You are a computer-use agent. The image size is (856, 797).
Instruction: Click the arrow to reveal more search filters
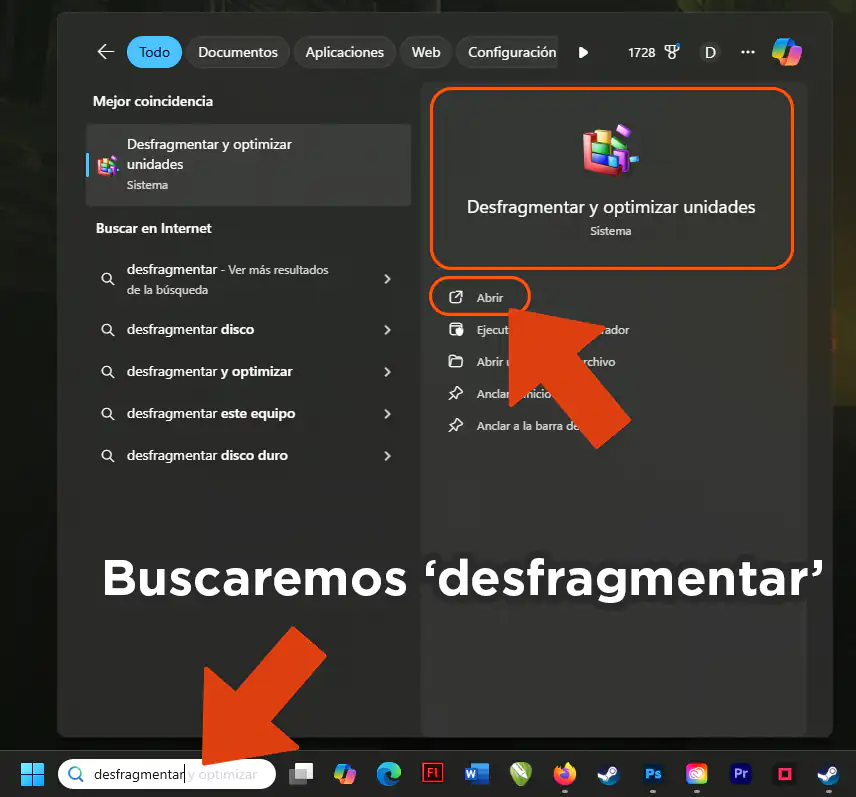click(x=583, y=52)
